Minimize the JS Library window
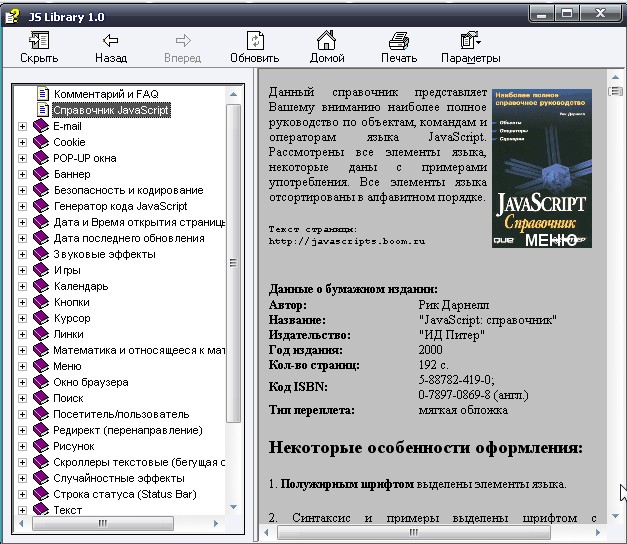The height and width of the screenshot is (544, 627). (542, 14)
